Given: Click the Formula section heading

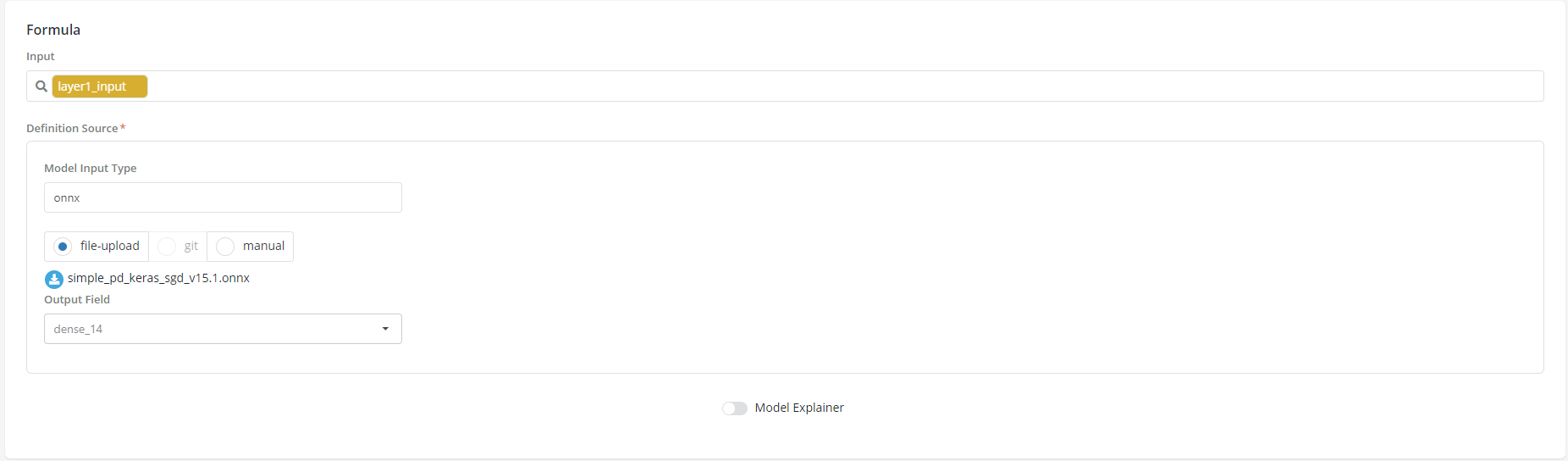Looking at the screenshot, I should pos(53,30).
